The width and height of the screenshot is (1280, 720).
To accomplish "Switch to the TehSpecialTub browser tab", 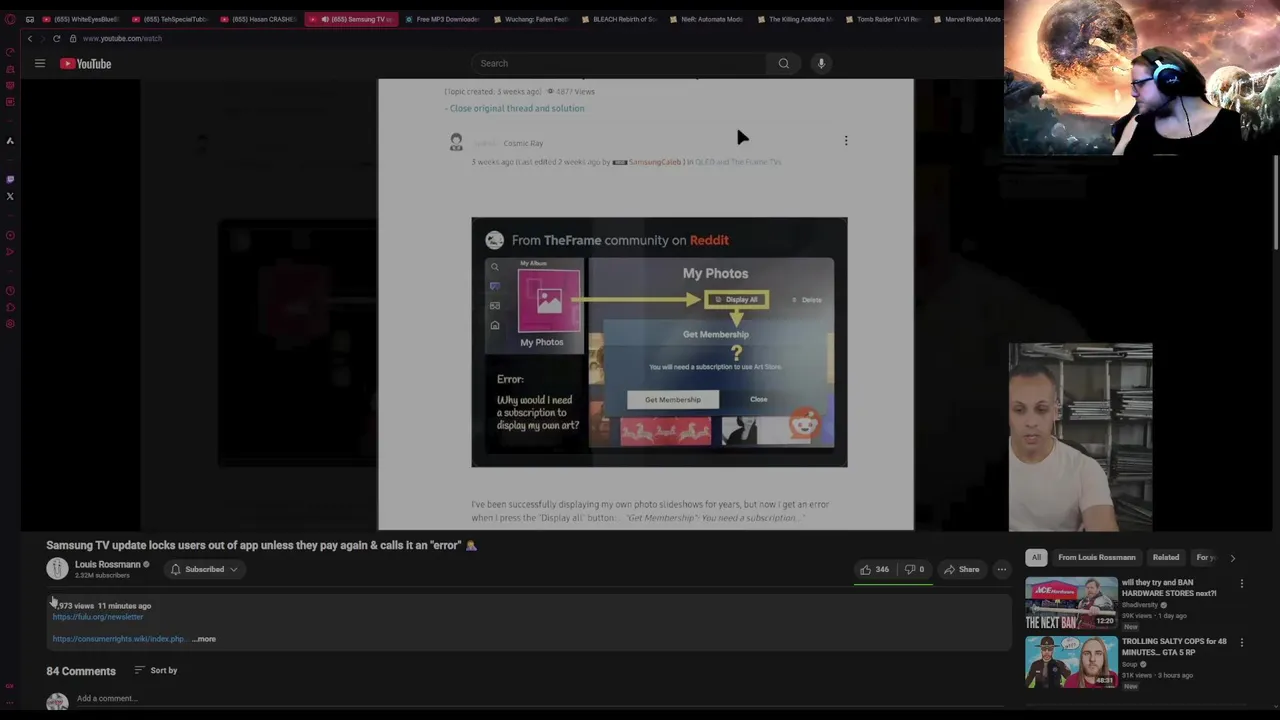I will pyautogui.click(x=169, y=19).
